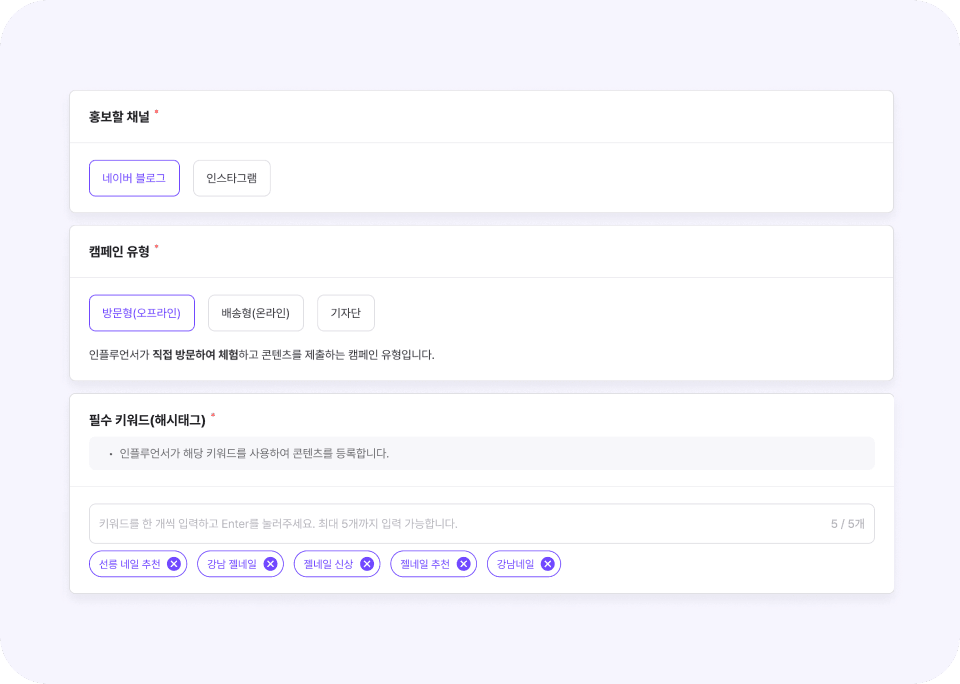The height and width of the screenshot is (684, 960).
Task: Remove the 선릉 네일 추천 keyword tag
Action: (174, 564)
